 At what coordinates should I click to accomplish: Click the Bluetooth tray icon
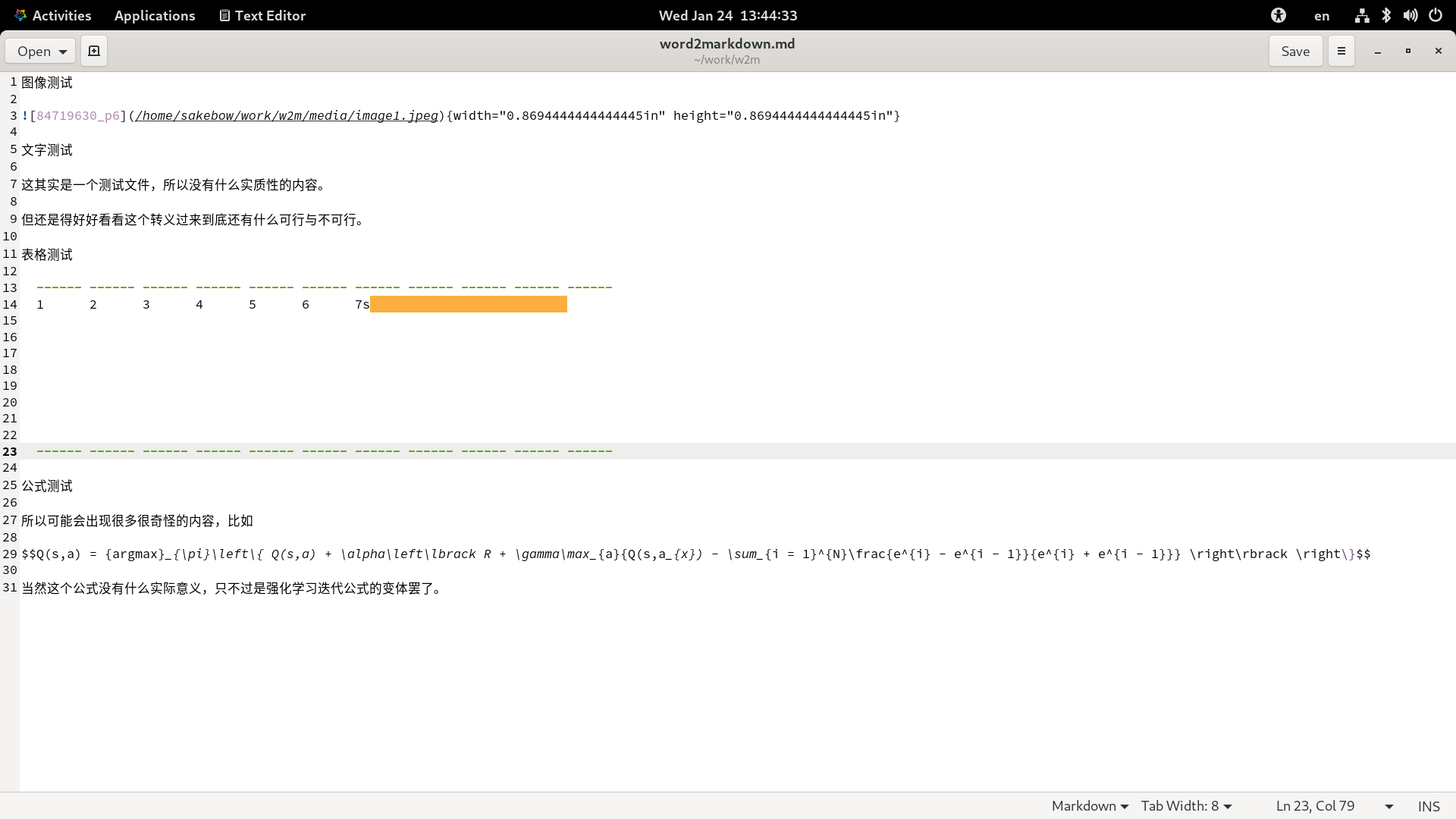click(x=1386, y=15)
